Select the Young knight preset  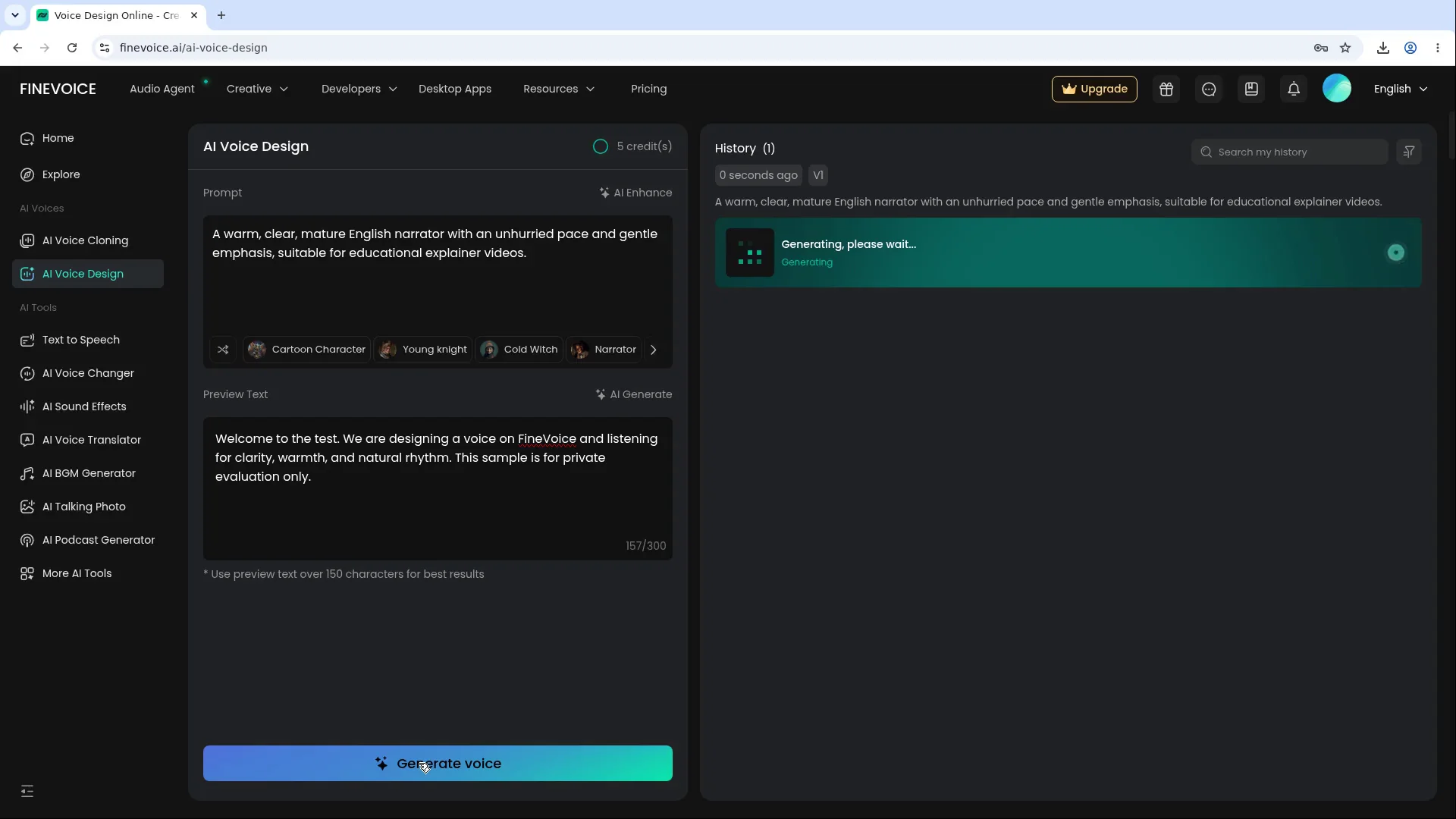point(423,350)
